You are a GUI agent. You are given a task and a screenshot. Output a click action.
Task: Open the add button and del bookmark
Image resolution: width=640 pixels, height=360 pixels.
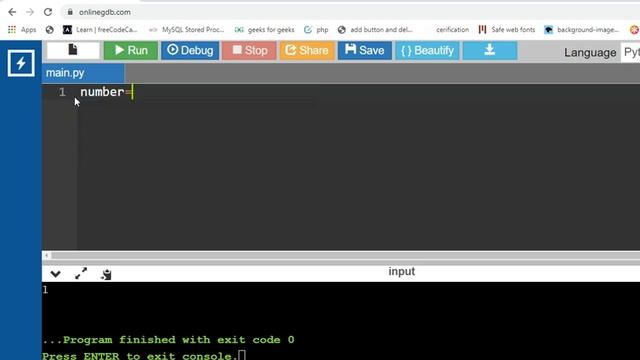click(376, 30)
